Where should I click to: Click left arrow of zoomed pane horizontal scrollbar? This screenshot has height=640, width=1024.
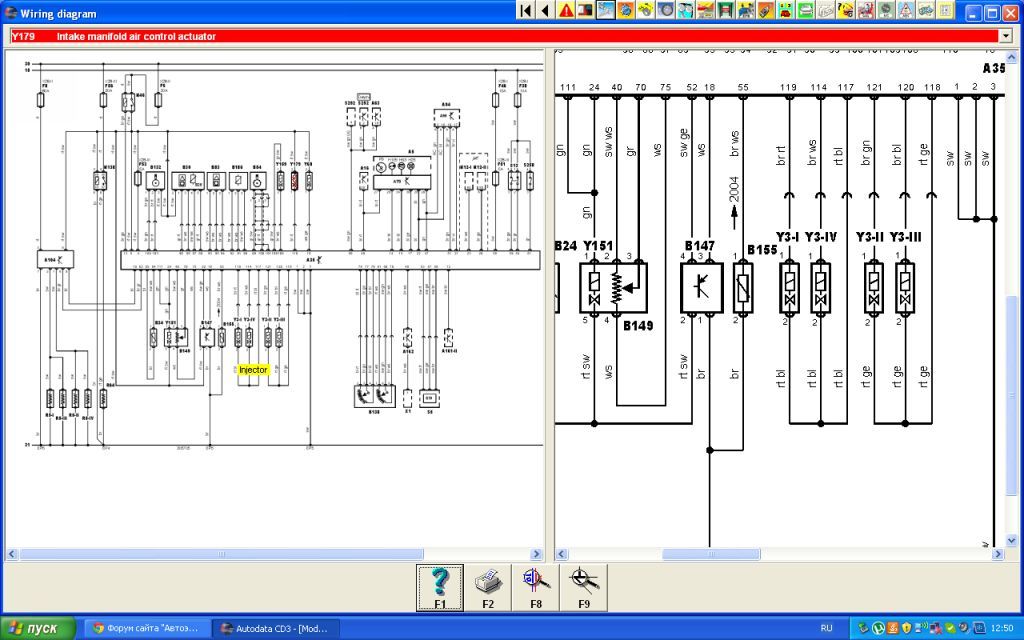pos(562,554)
